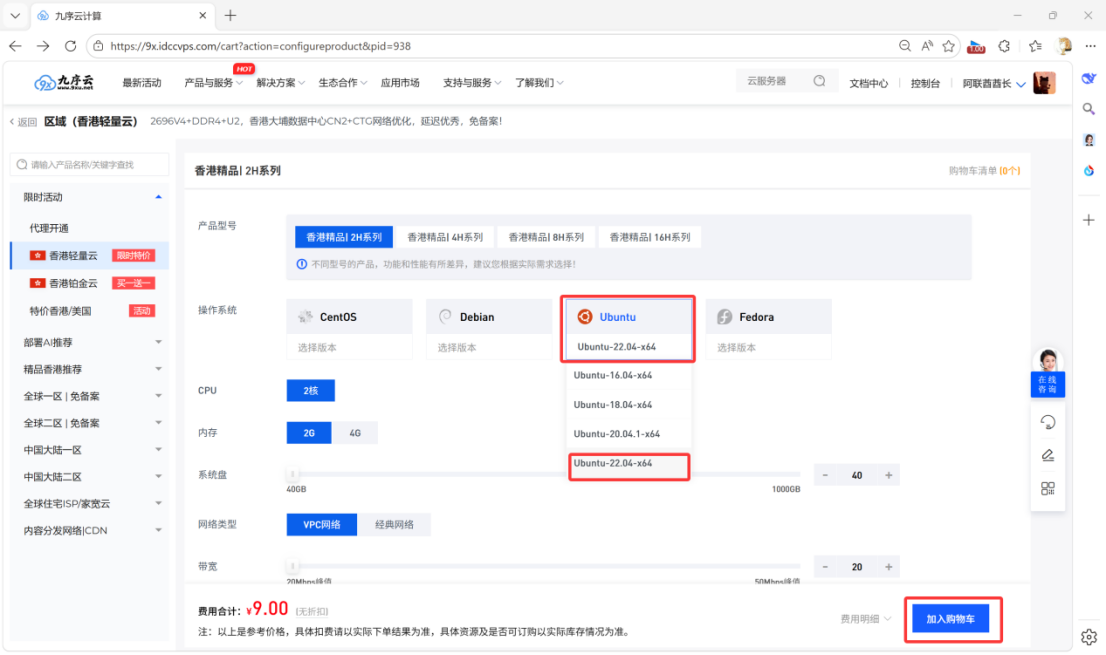Click the plus icon in Edge sidebar
The width and height of the screenshot is (1106, 655).
1089,220
